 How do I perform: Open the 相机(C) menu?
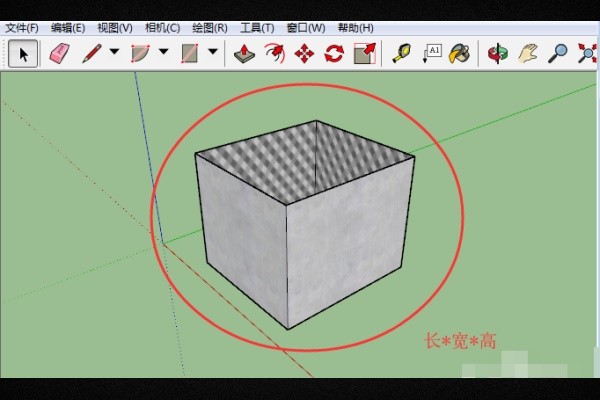[x=162, y=28]
